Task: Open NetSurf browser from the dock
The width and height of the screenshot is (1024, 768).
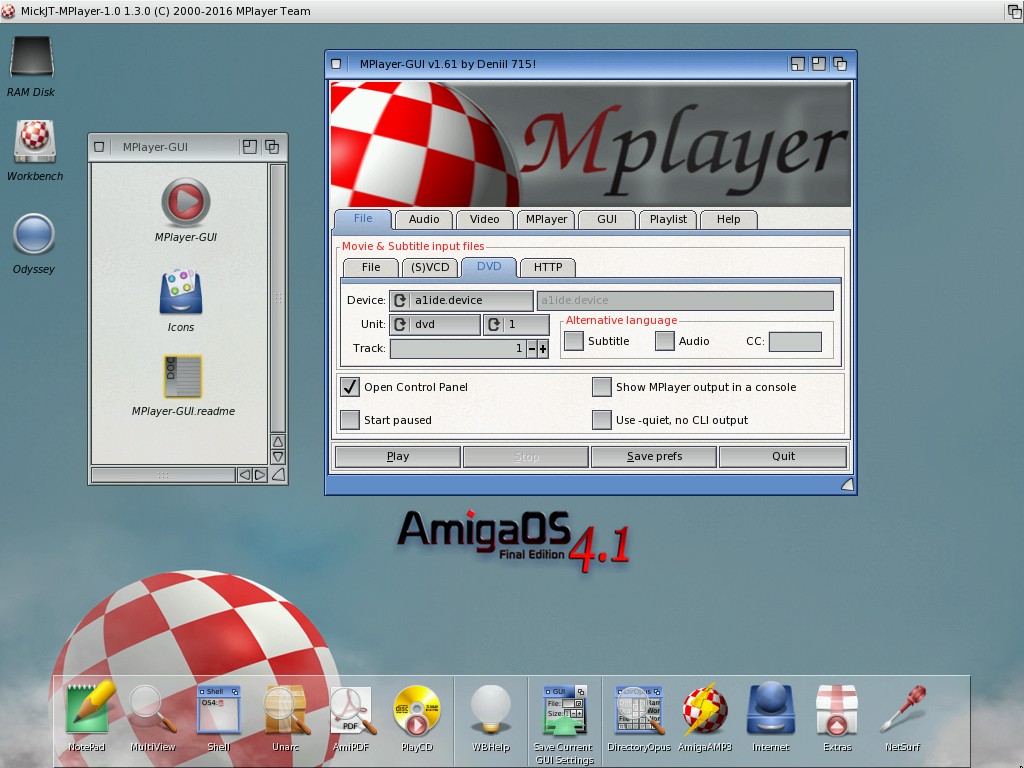Action: pyautogui.click(x=902, y=711)
